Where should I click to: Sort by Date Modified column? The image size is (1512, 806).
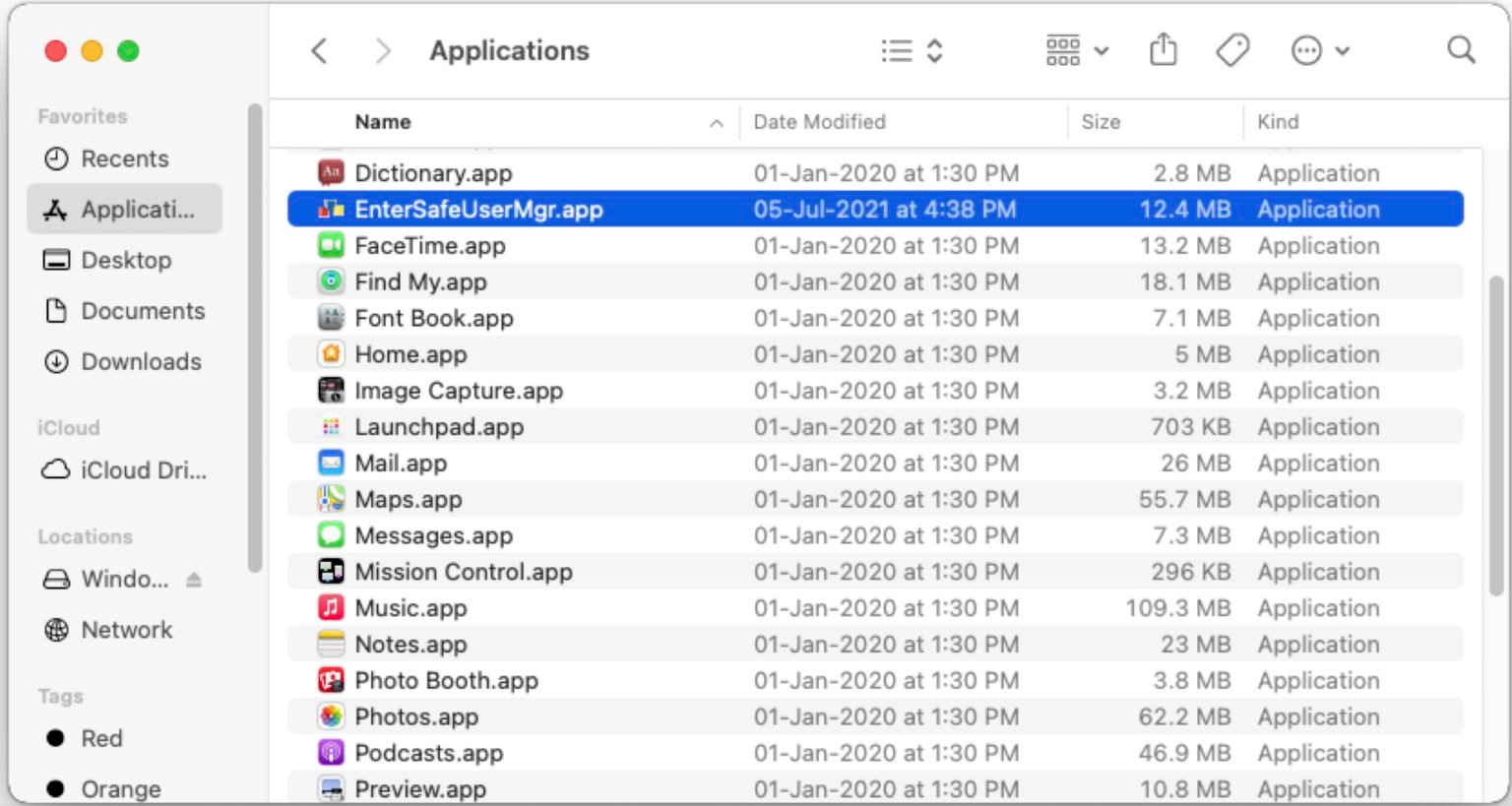[819, 122]
